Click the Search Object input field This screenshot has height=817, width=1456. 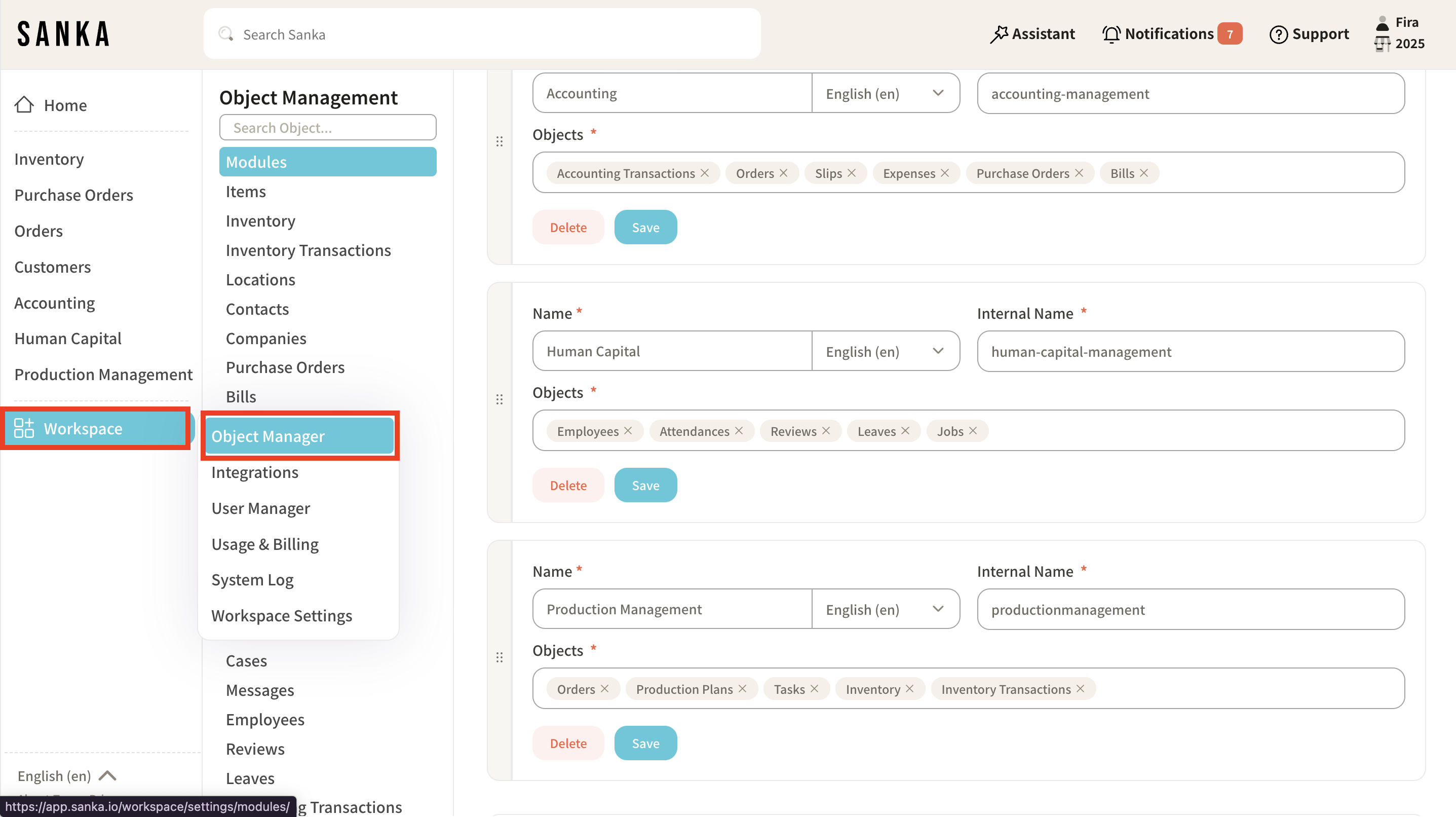[327, 128]
